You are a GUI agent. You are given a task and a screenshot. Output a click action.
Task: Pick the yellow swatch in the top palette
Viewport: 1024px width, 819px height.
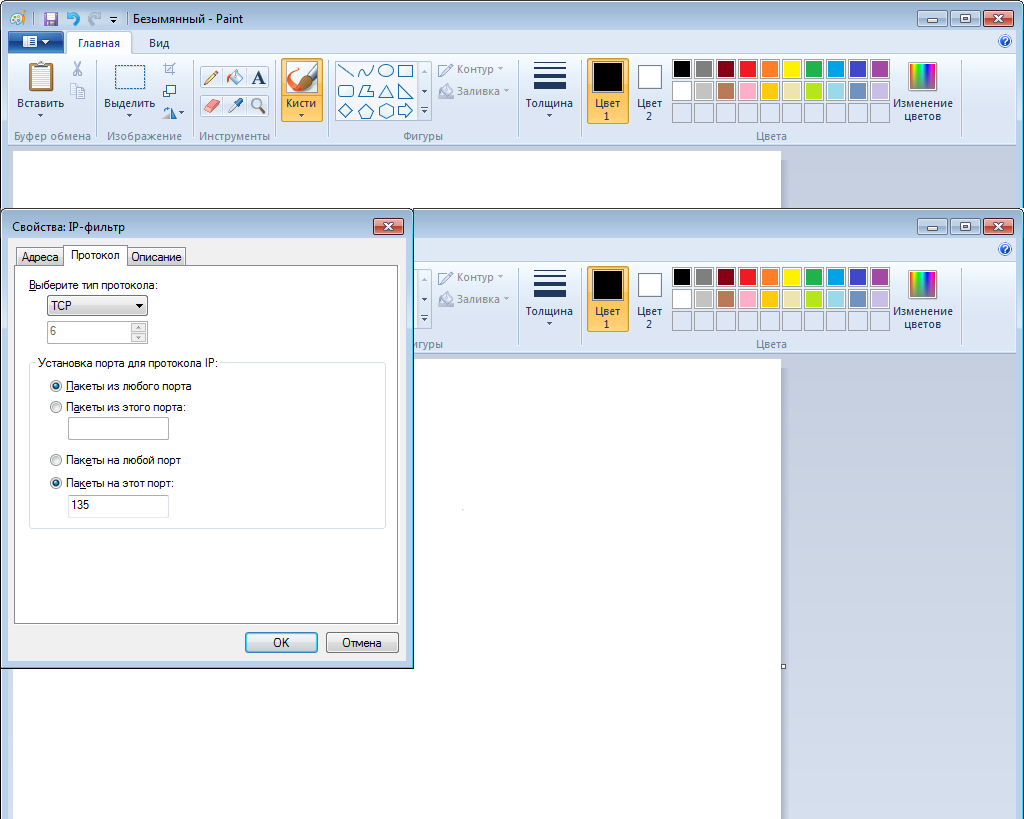(792, 69)
